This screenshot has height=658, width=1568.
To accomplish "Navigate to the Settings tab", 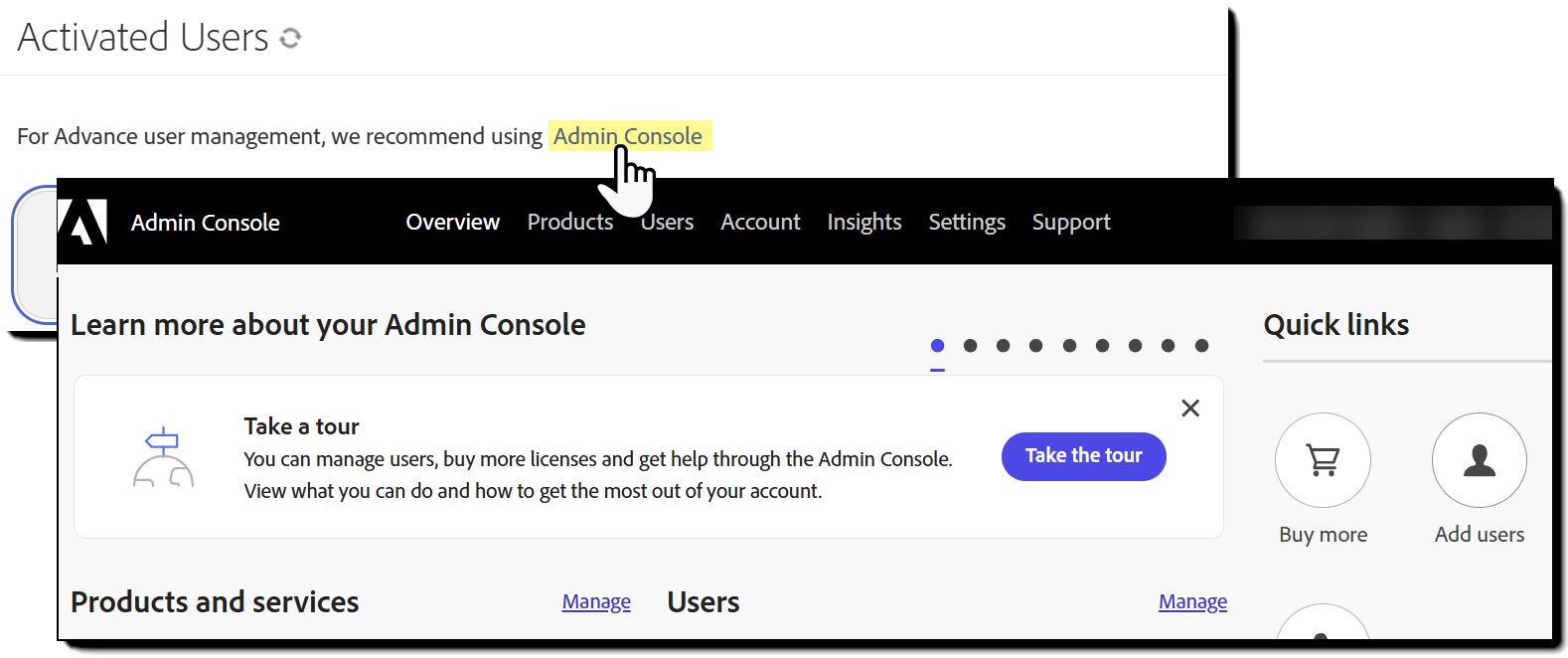I will click(967, 222).
